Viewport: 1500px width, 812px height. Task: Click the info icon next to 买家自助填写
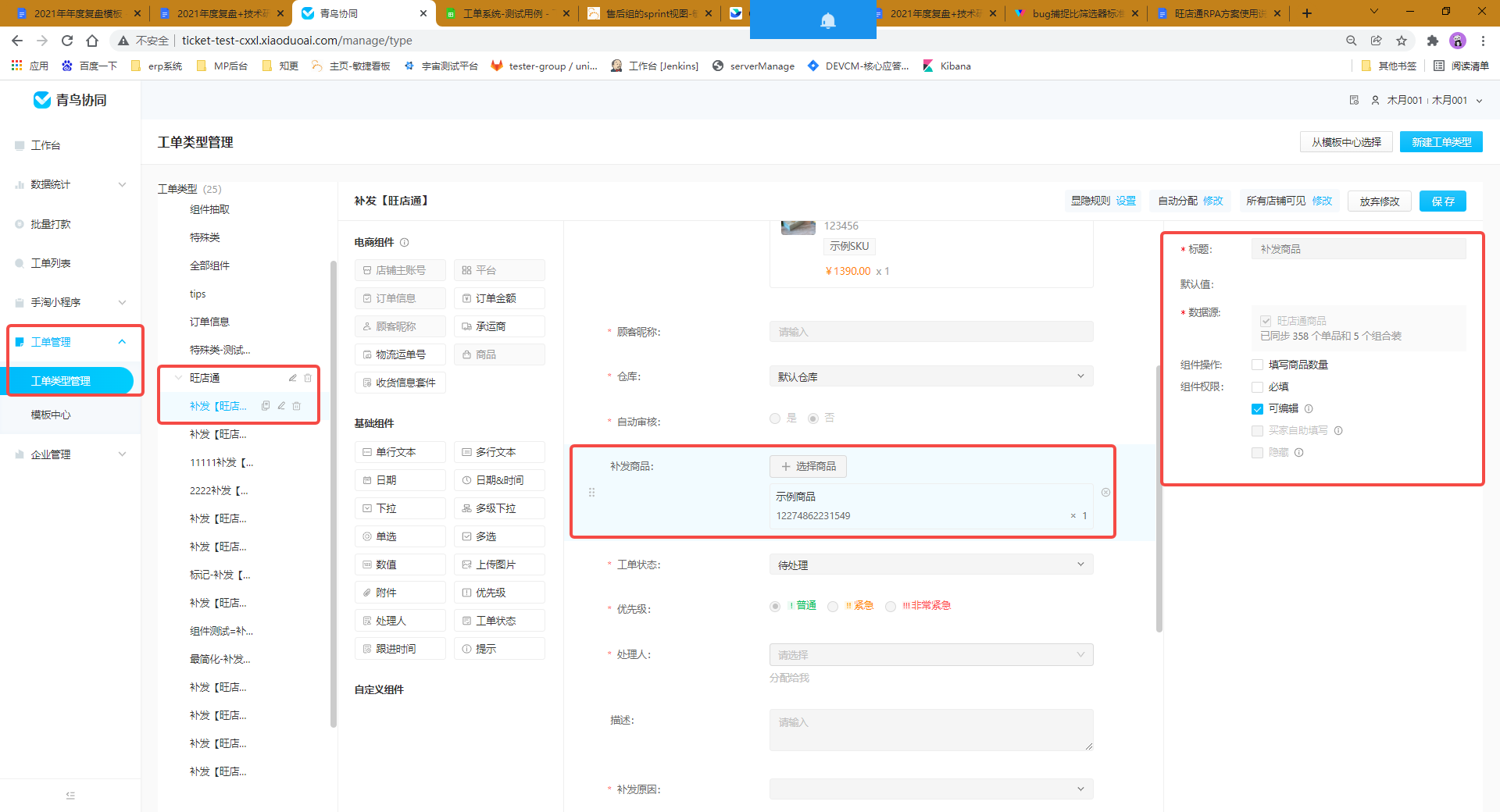tap(1338, 430)
